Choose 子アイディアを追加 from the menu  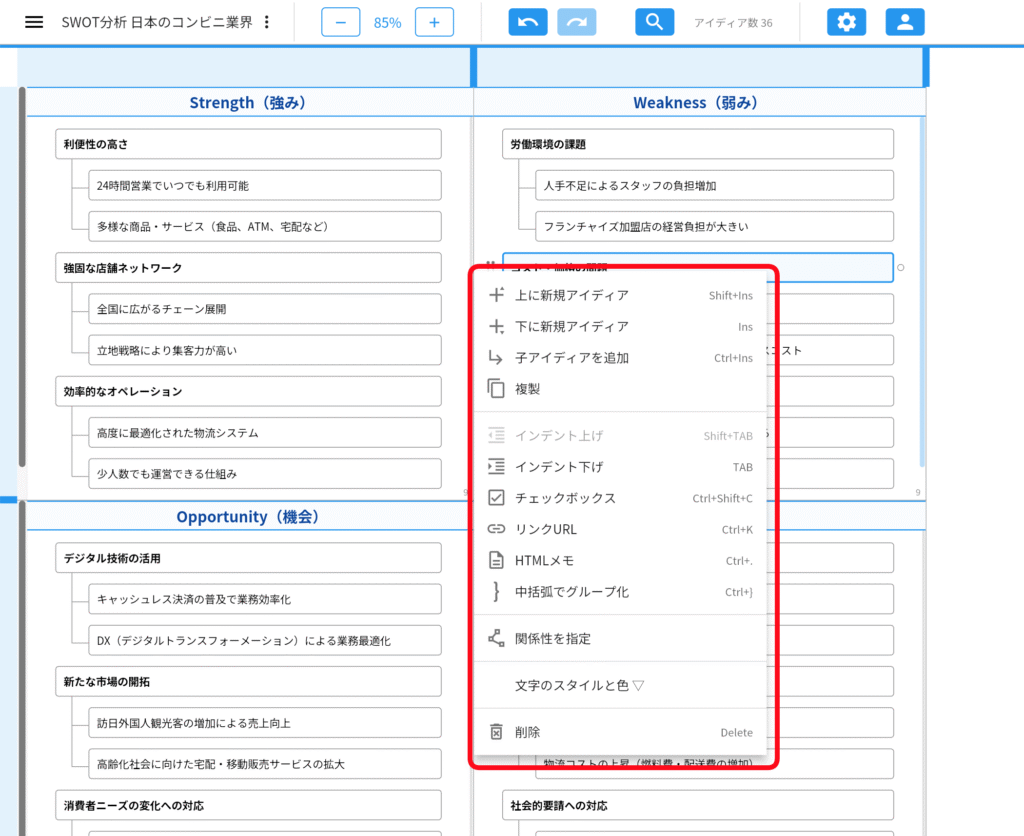571,358
